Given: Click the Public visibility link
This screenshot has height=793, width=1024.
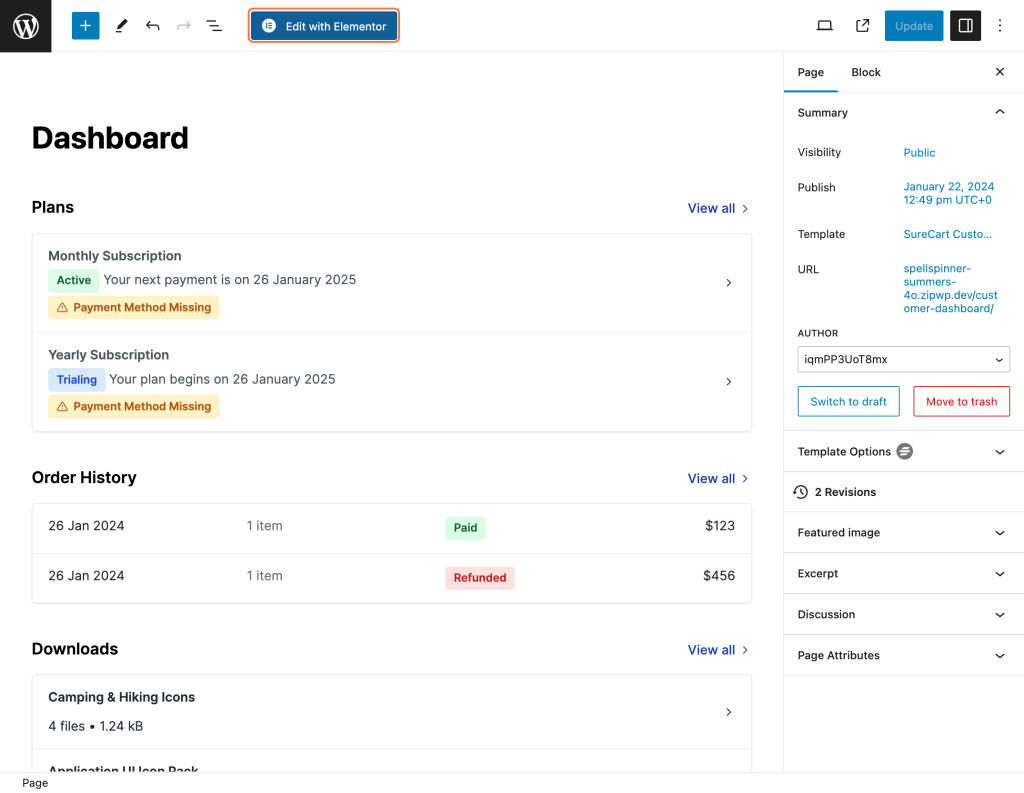Looking at the screenshot, I should tap(919, 153).
